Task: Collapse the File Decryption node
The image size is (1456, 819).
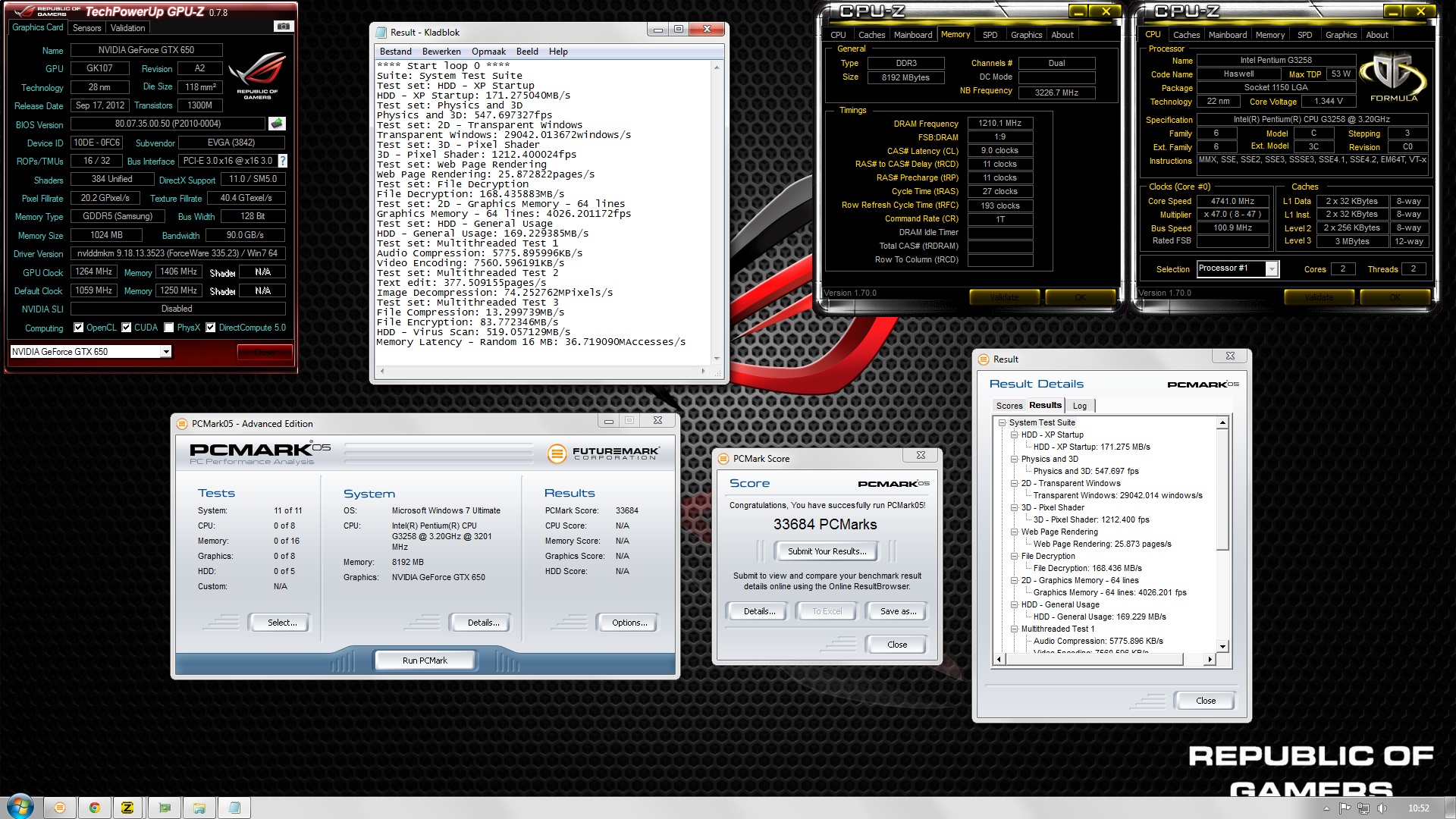Action: coord(1014,557)
